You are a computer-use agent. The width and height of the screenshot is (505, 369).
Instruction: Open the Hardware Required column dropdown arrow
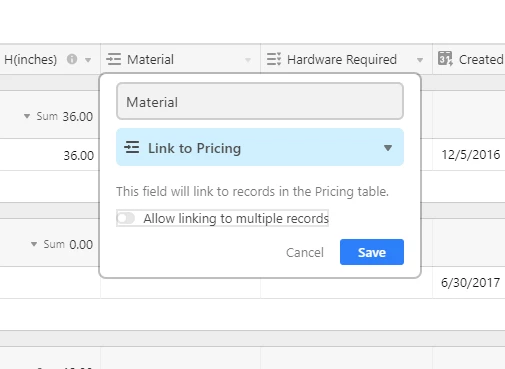coord(420,60)
